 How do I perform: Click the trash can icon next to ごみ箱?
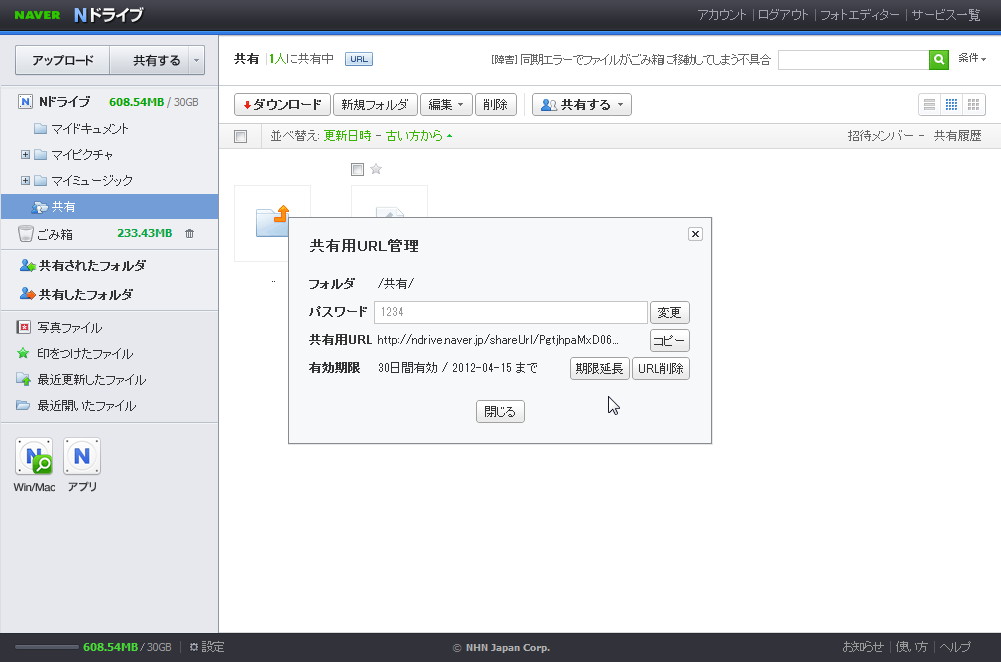click(x=188, y=232)
